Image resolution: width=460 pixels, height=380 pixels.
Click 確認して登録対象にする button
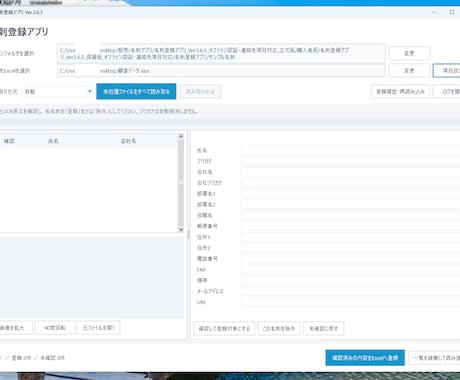coord(224,328)
